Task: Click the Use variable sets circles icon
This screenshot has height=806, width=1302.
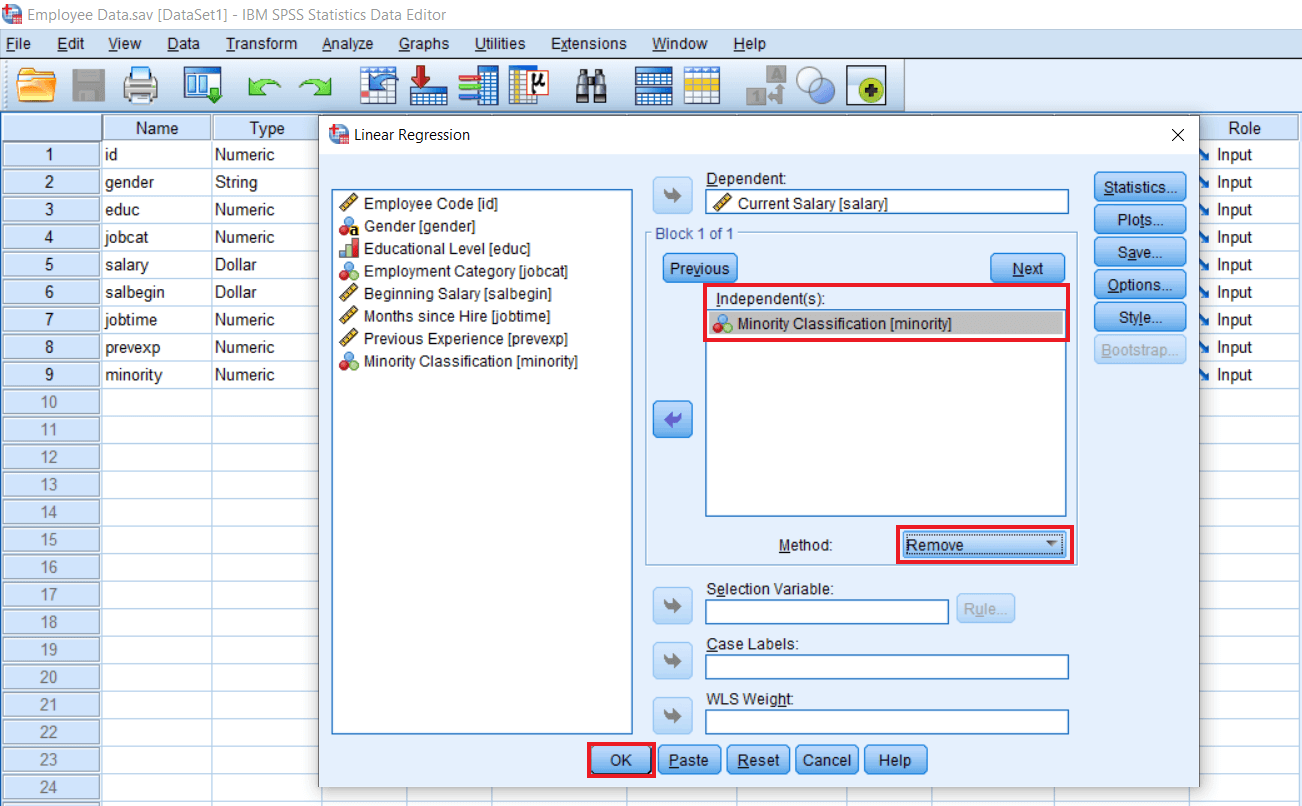Action: pos(817,87)
